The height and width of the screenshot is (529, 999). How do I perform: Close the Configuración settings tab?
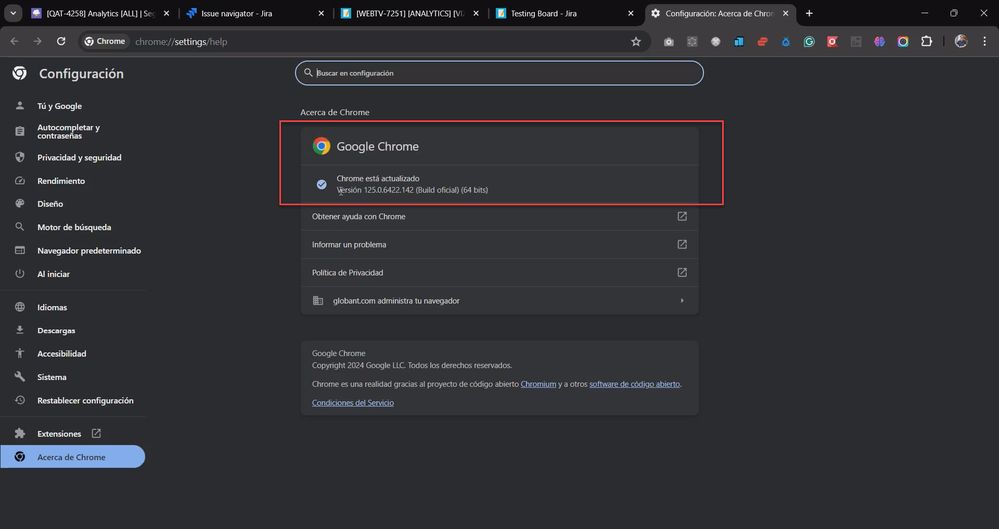pyautogui.click(x=786, y=13)
